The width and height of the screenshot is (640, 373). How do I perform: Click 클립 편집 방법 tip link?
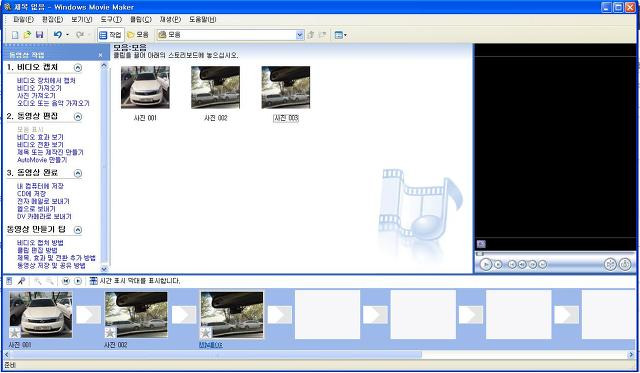tap(37, 250)
